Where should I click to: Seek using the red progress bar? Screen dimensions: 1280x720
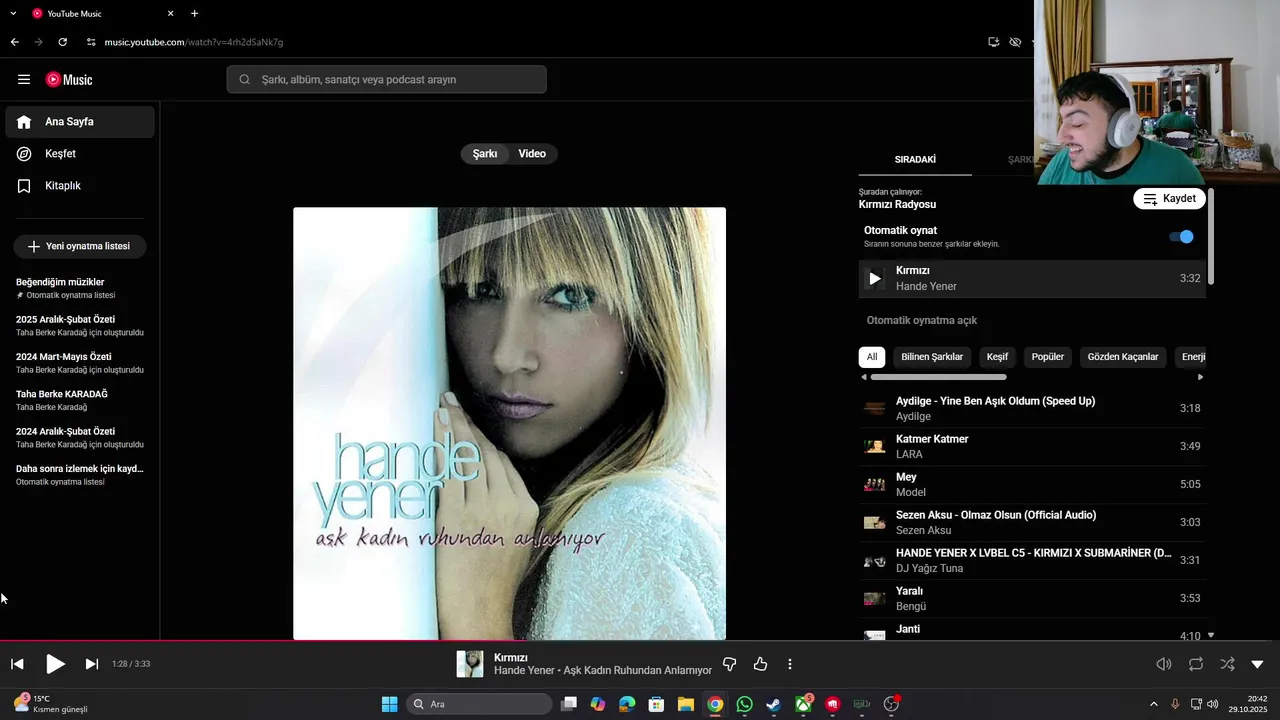pos(640,641)
